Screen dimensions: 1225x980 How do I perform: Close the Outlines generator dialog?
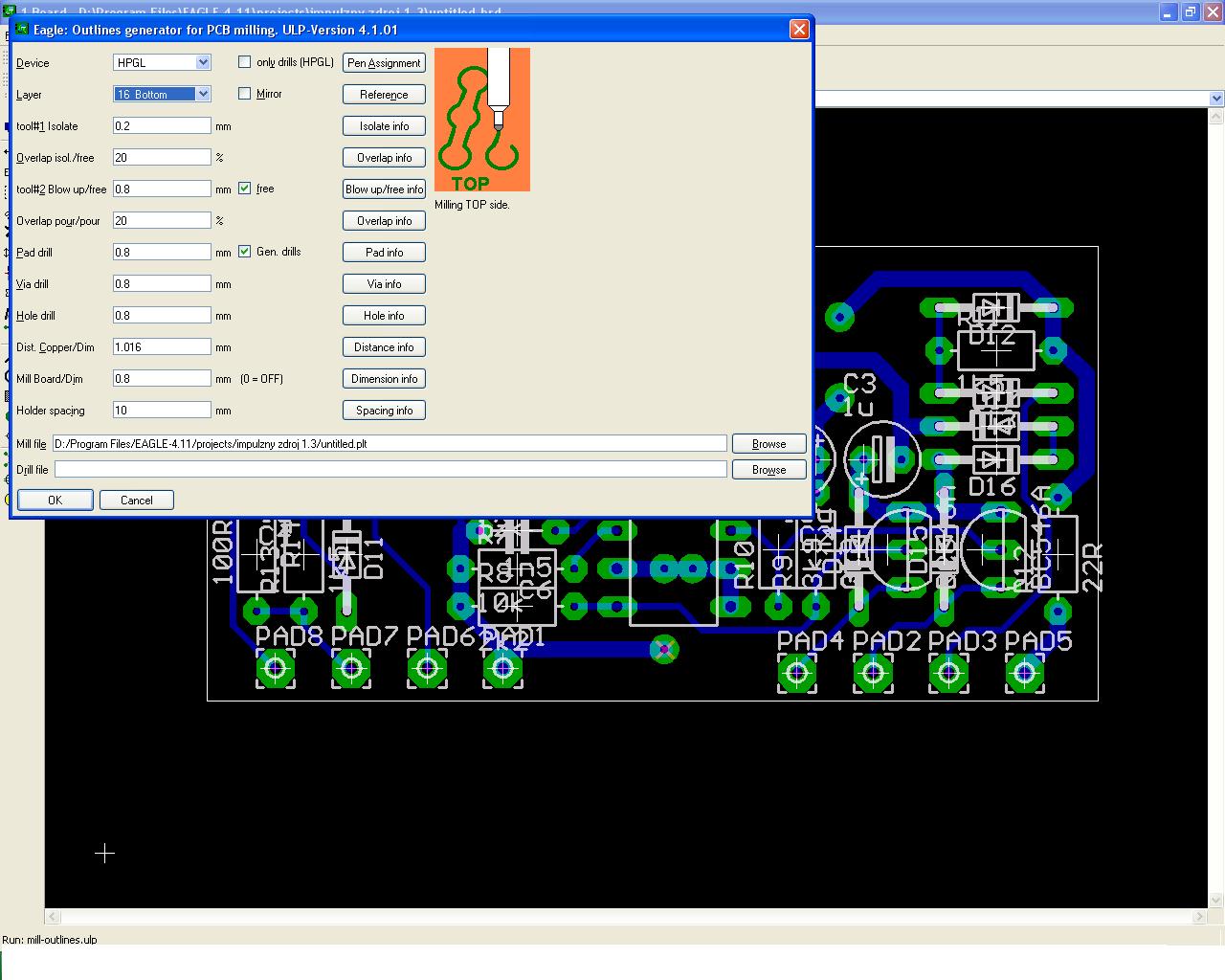coord(799,30)
